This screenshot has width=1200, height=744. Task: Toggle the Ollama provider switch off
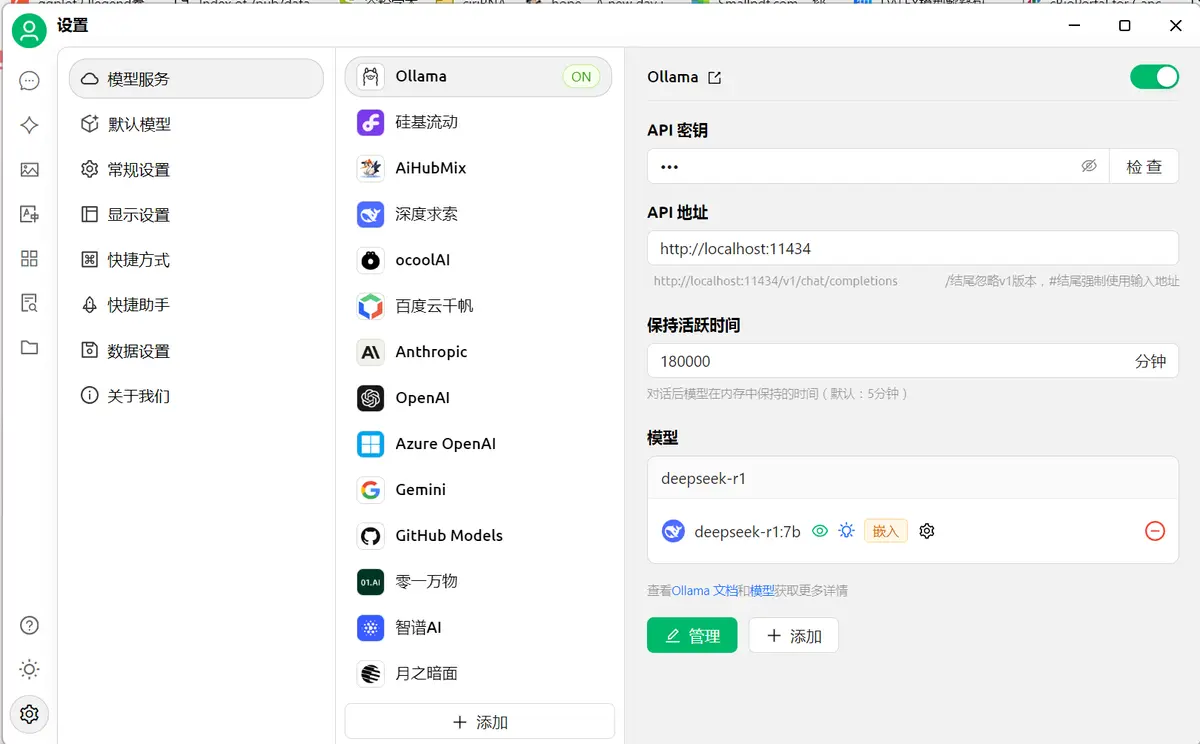[1154, 77]
